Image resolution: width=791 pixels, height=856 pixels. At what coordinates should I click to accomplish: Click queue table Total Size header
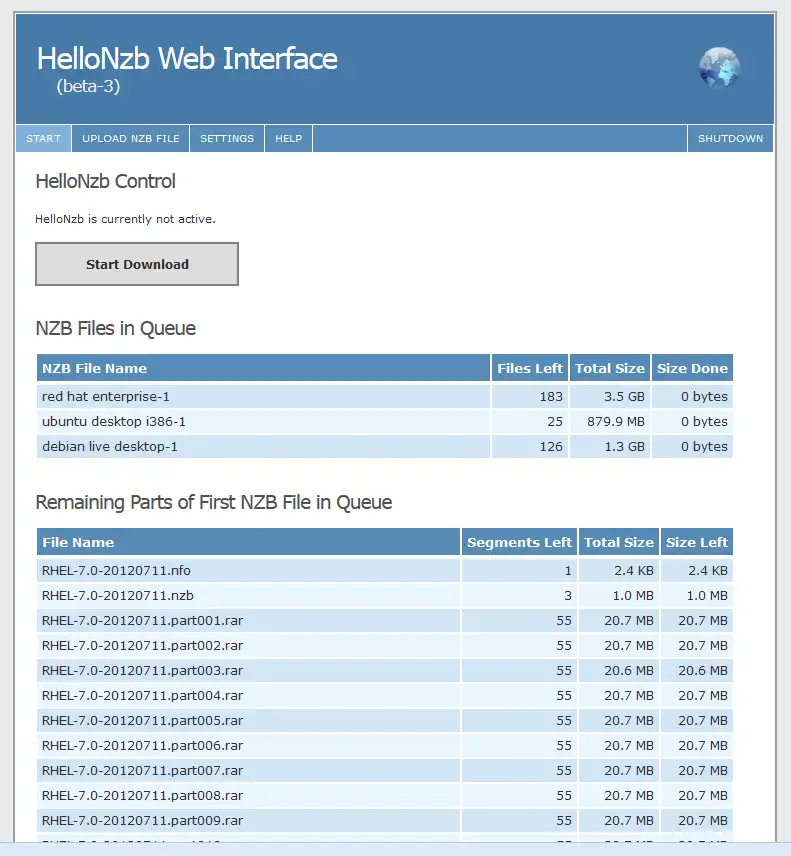pyautogui.click(x=610, y=368)
